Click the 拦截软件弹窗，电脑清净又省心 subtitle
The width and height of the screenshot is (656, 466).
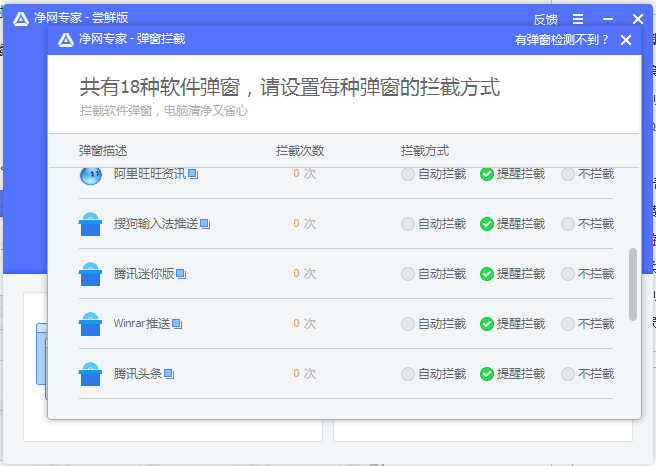(164, 111)
